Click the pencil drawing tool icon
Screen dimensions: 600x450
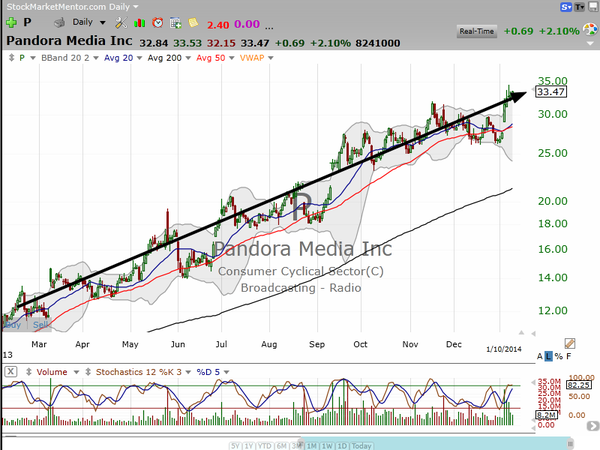(570, 343)
